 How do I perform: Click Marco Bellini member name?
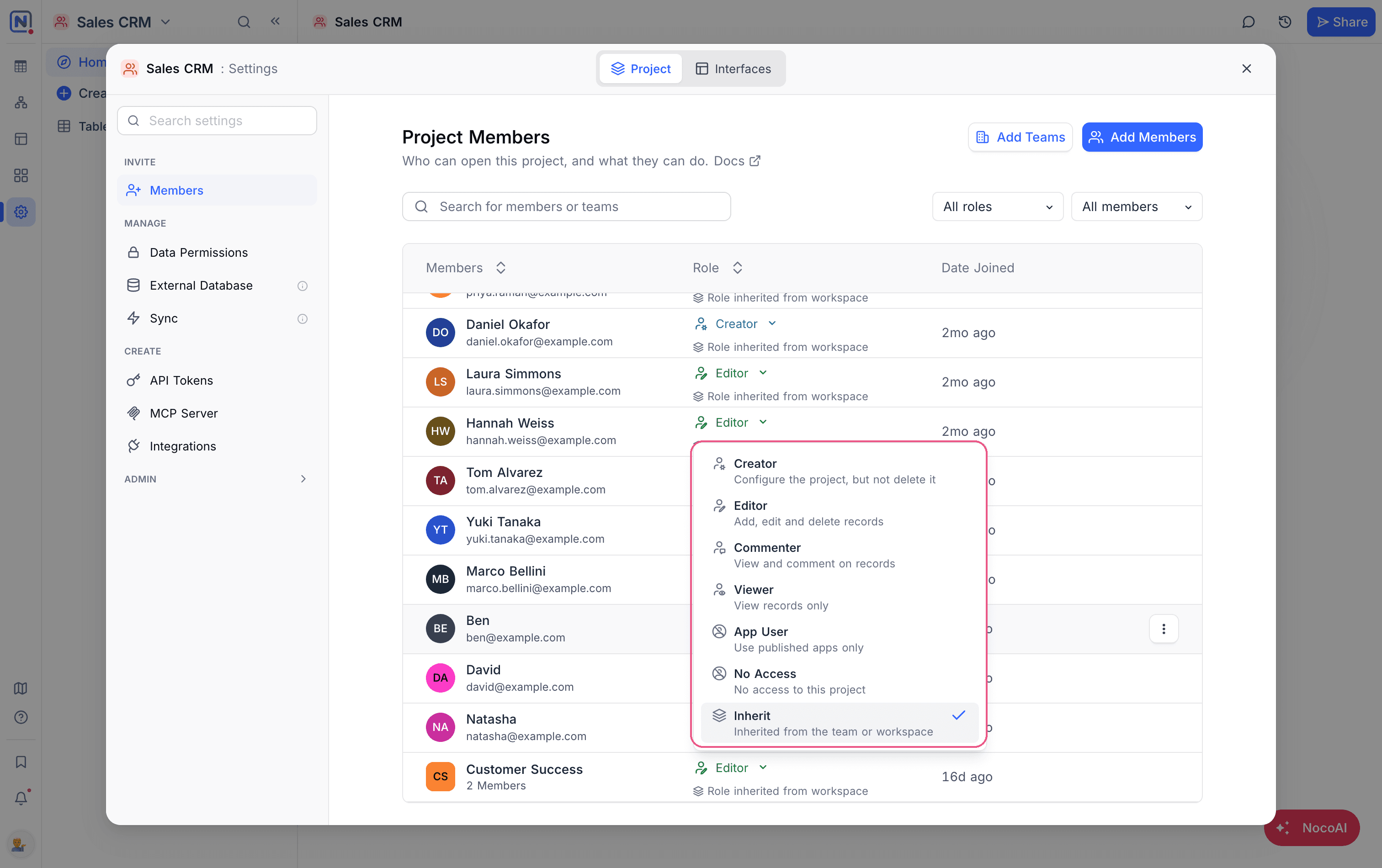tap(505, 571)
